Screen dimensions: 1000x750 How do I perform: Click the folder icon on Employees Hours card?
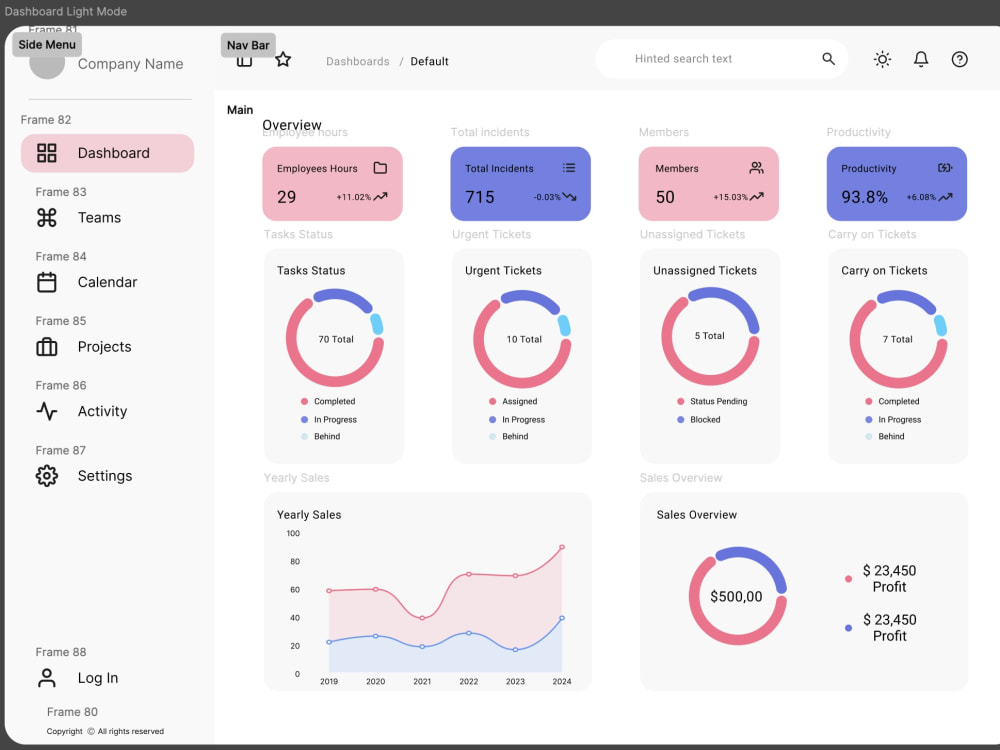tap(380, 168)
